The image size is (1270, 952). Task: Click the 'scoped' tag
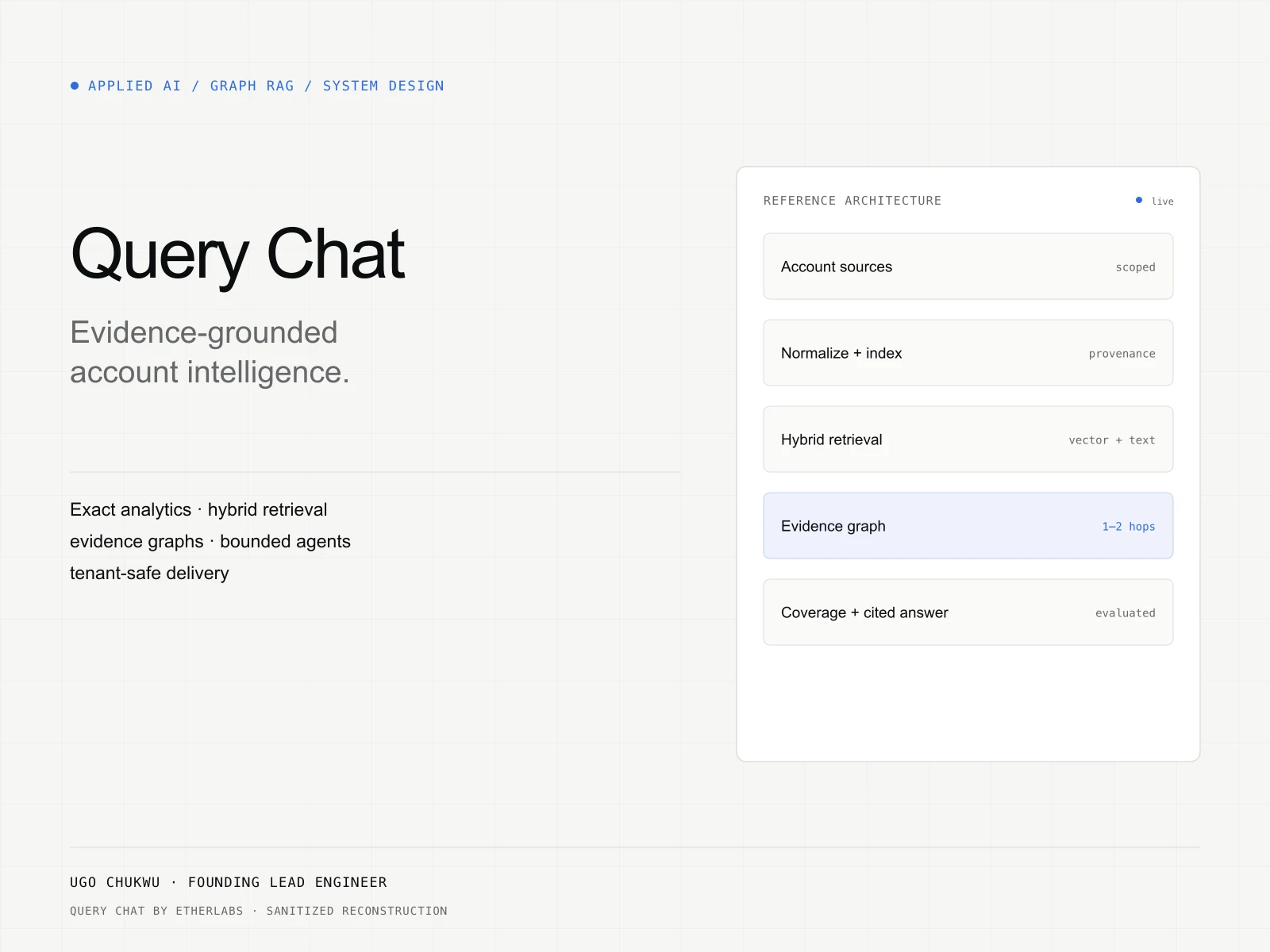pos(1135,267)
